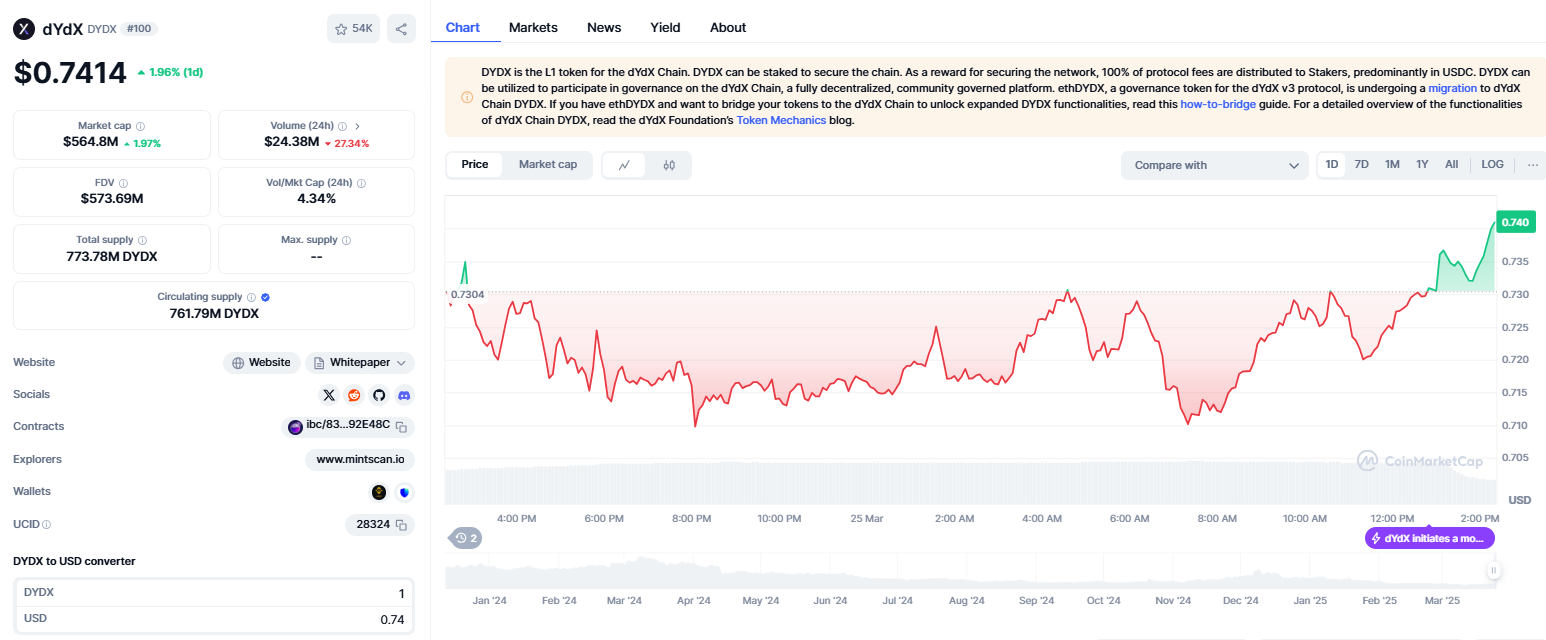Open the Chart tab

[463, 27]
